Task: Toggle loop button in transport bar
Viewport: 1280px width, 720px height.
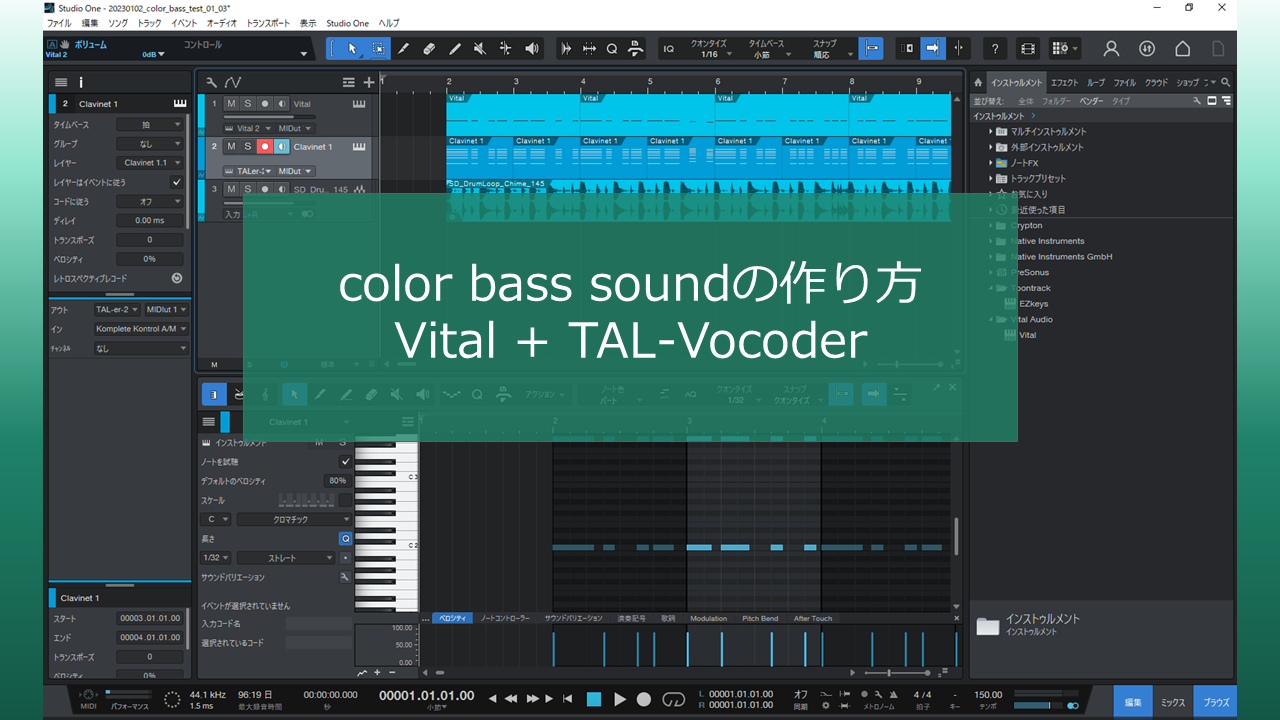Action: [674, 699]
